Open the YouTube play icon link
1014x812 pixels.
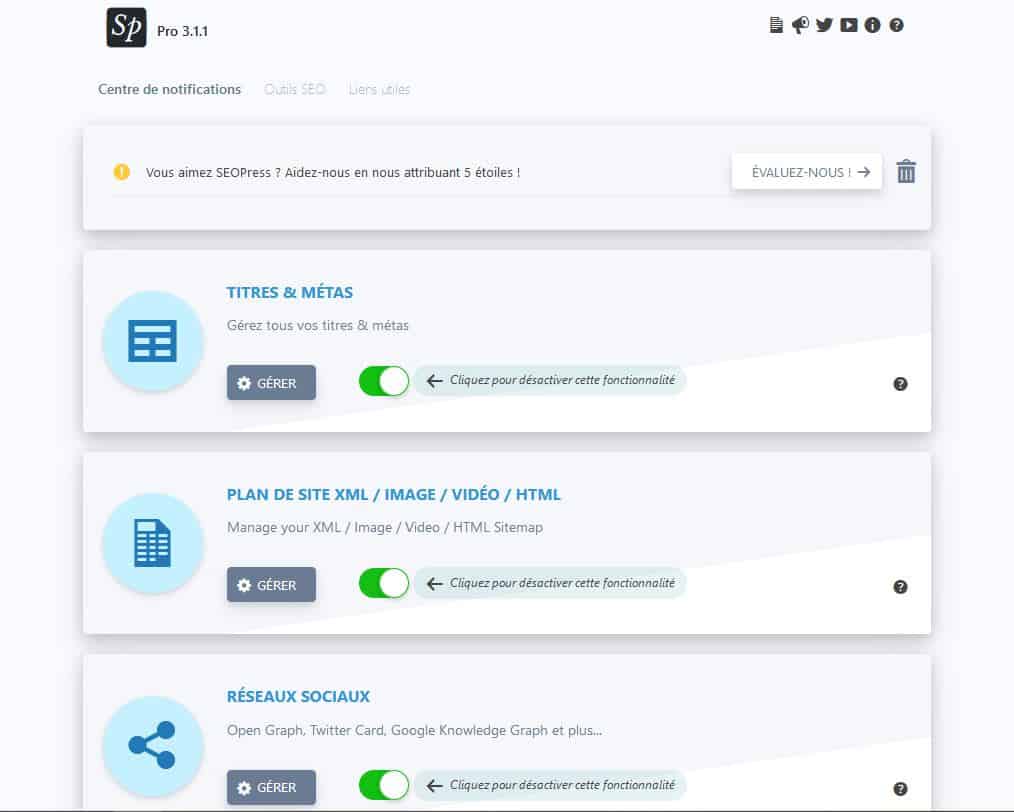tap(848, 25)
